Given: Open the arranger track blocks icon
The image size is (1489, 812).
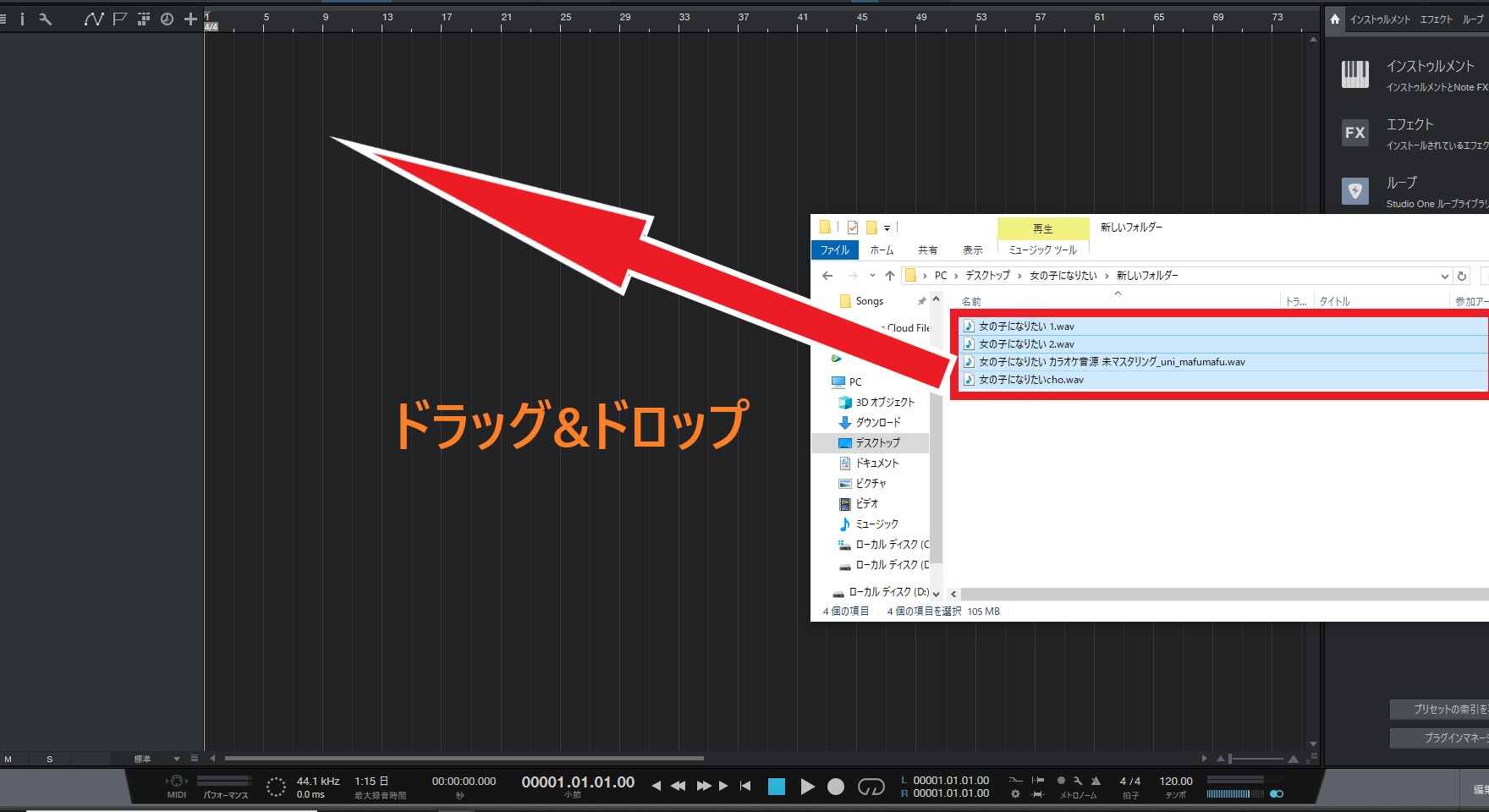Looking at the screenshot, I should coord(143,19).
